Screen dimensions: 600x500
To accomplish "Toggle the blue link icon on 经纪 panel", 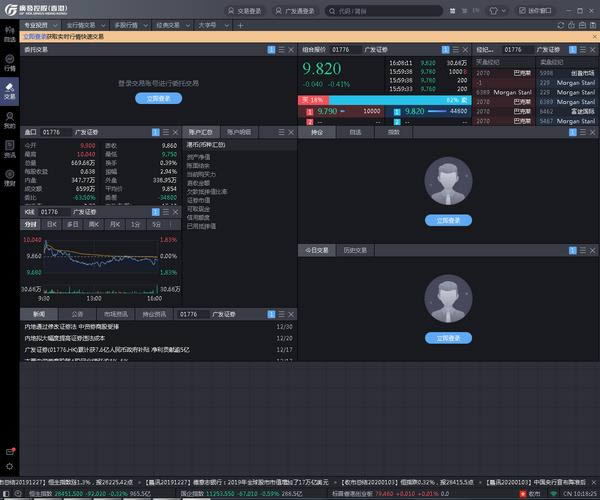I will (572, 50).
